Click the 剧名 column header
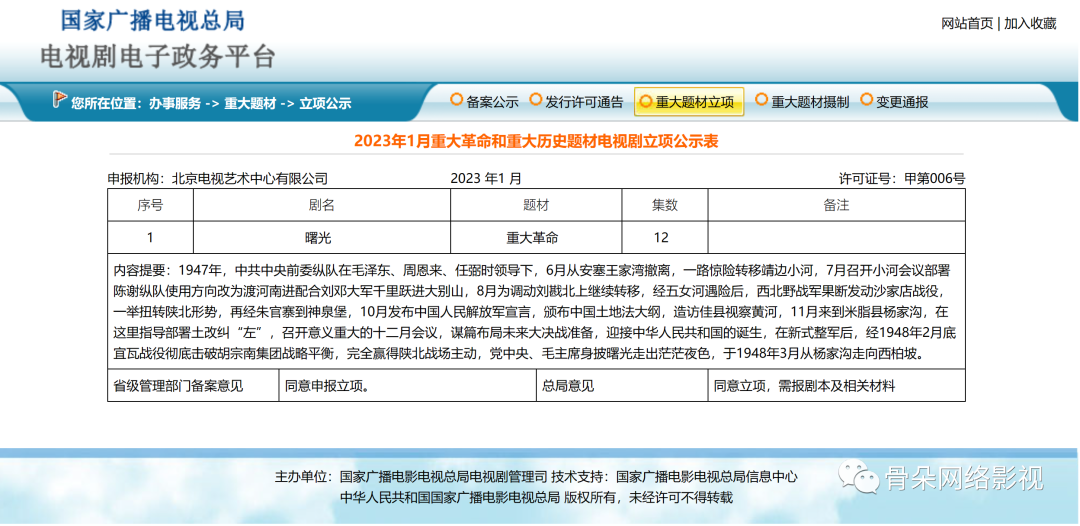Screen dimensions: 1080x526 click(322, 205)
